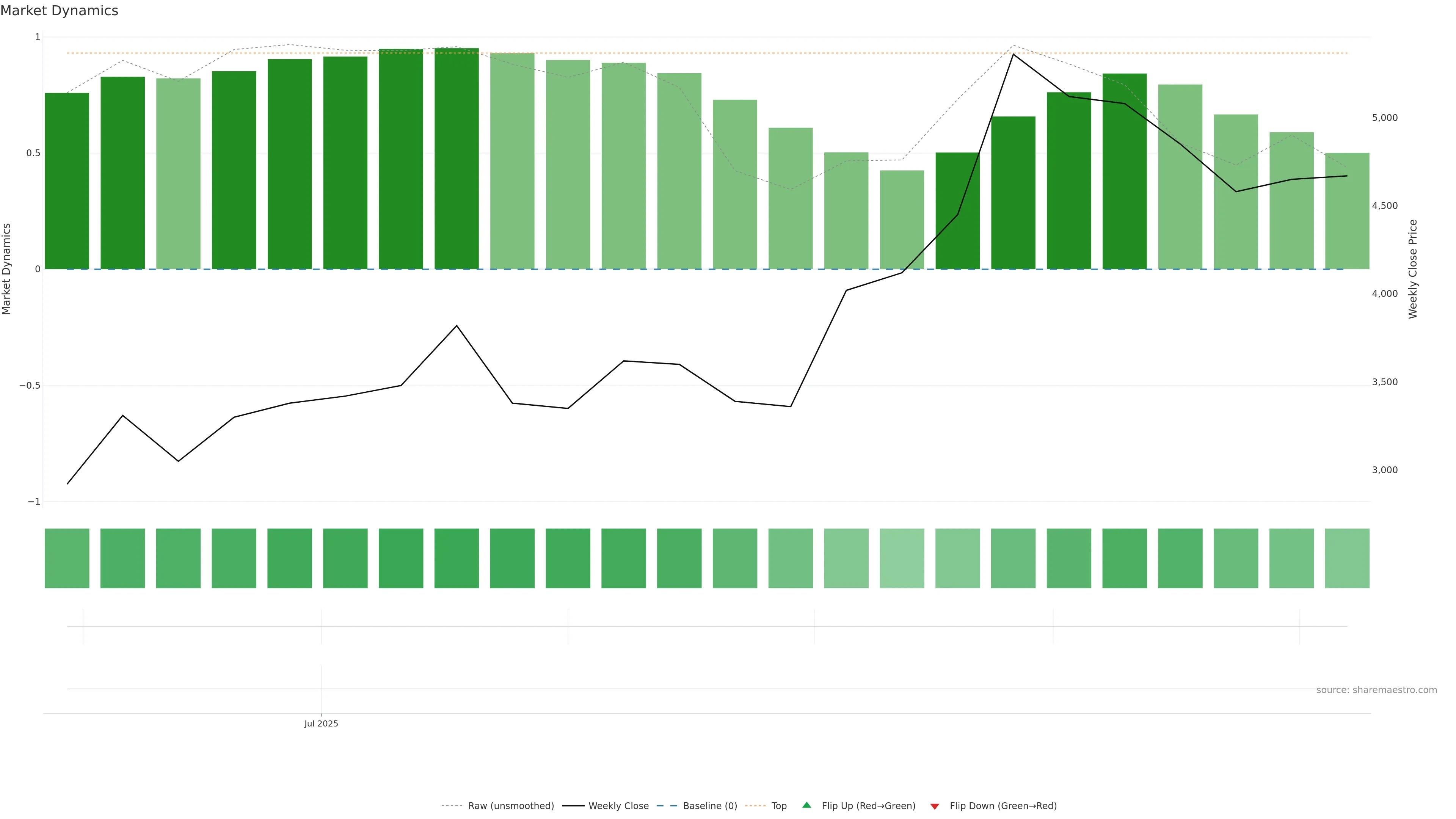Click the lightest green heatmap square
This screenshot has width=1456, height=819.
902,559
